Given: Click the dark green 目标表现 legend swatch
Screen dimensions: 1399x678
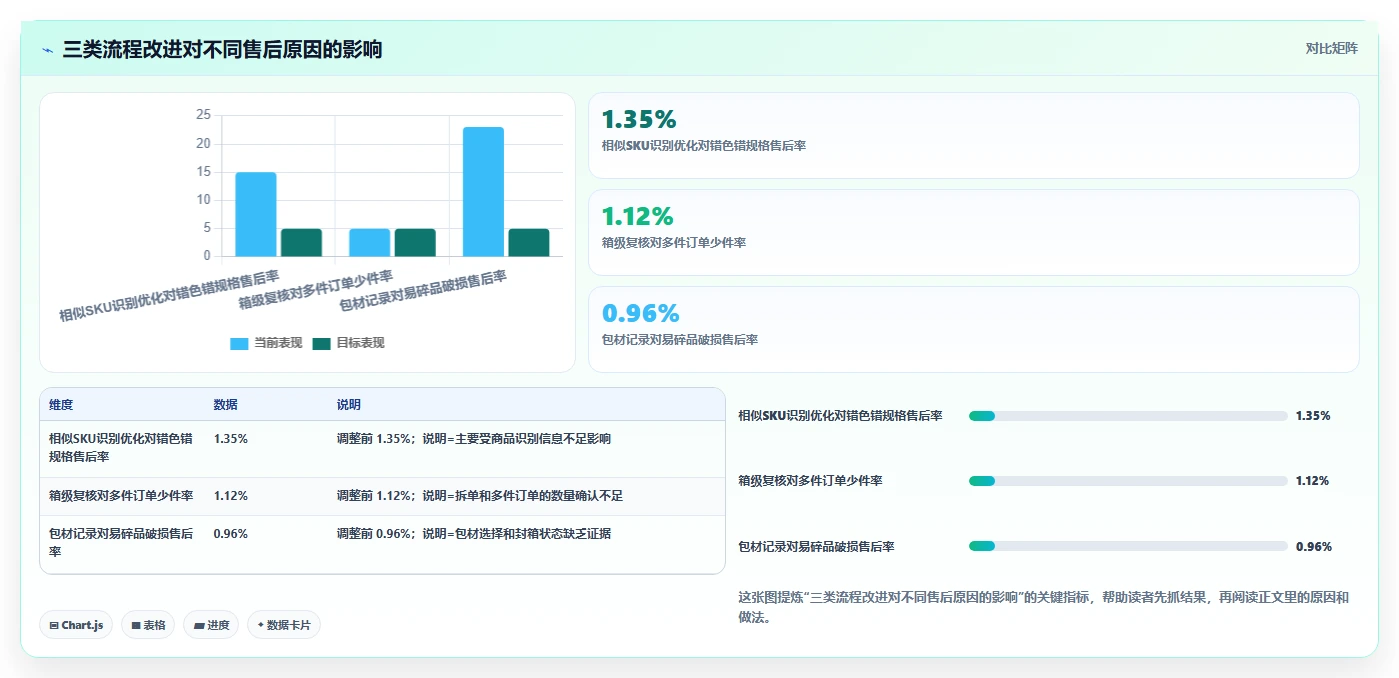Looking at the screenshot, I should click(x=321, y=343).
